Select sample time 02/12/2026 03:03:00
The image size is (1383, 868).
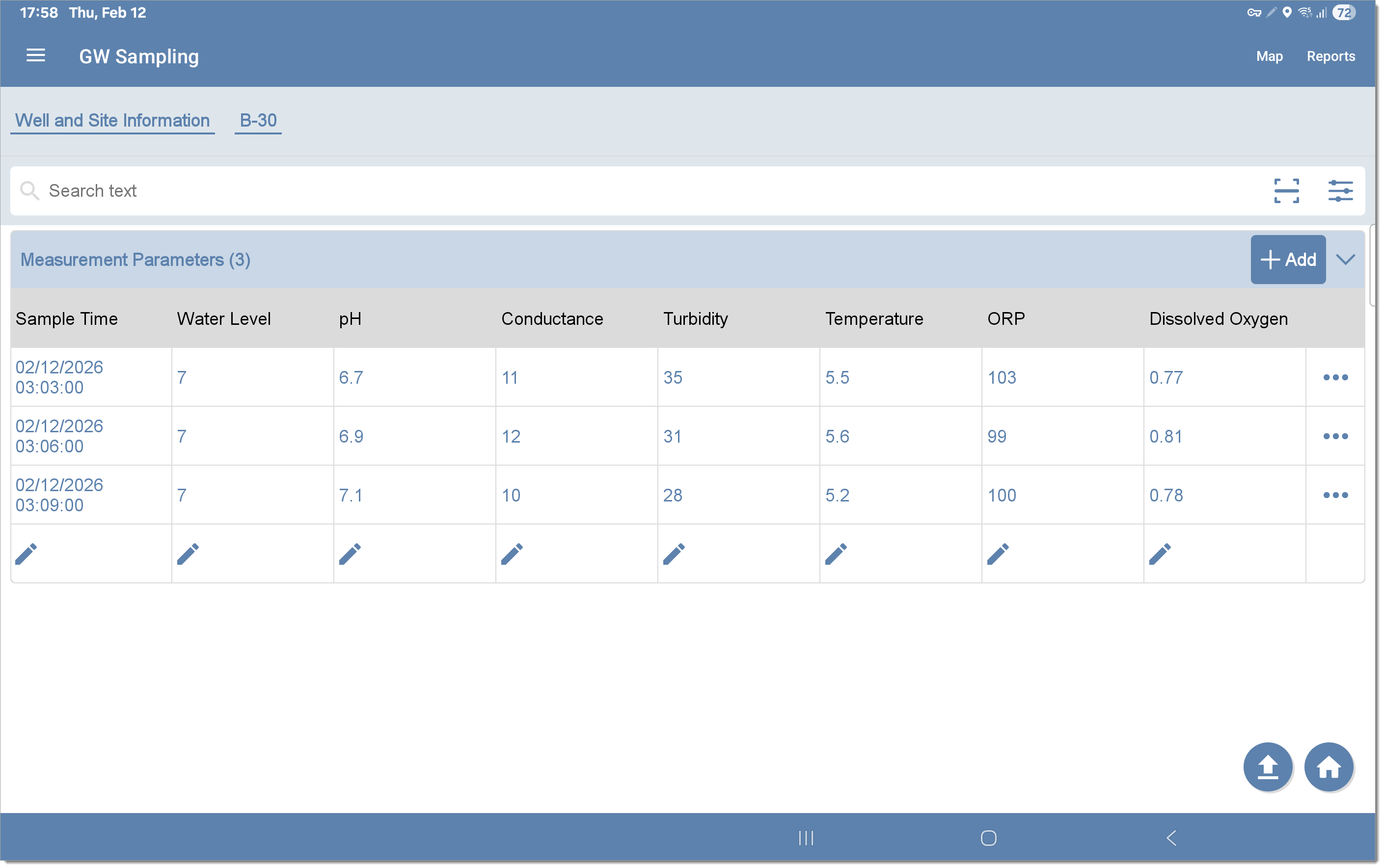click(x=59, y=377)
